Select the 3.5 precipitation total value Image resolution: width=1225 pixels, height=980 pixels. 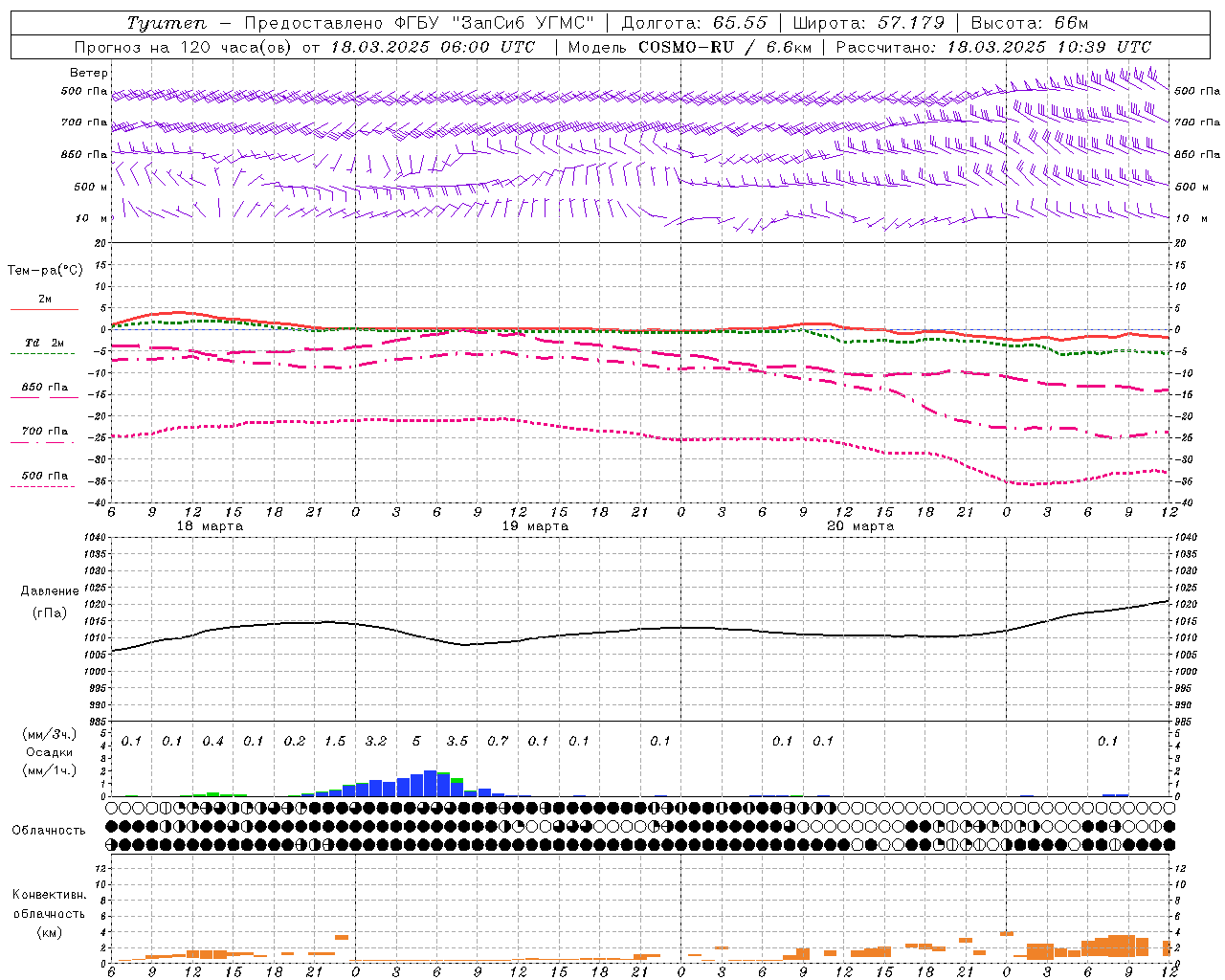(x=457, y=742)
